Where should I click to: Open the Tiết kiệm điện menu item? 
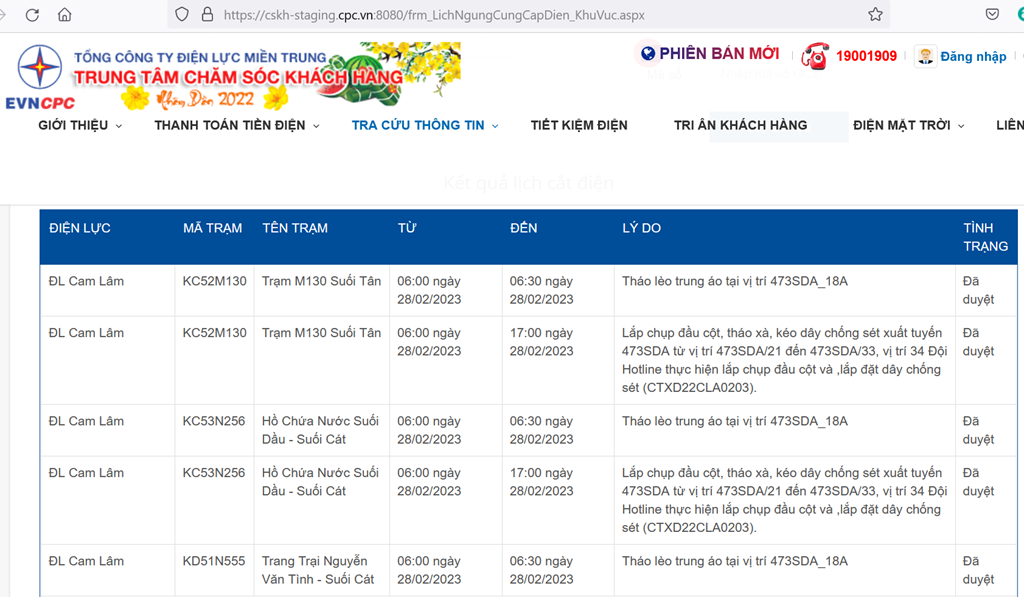579,125
